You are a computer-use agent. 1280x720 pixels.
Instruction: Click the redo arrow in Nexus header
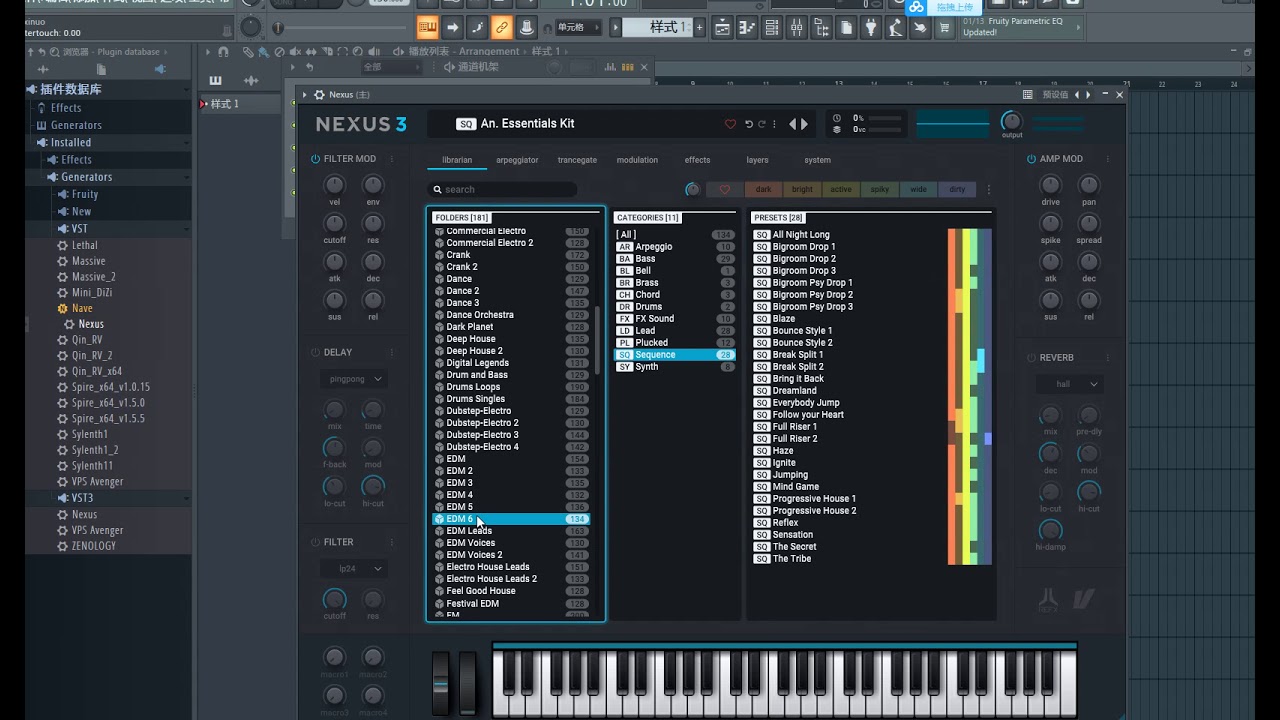pos(761,124)
